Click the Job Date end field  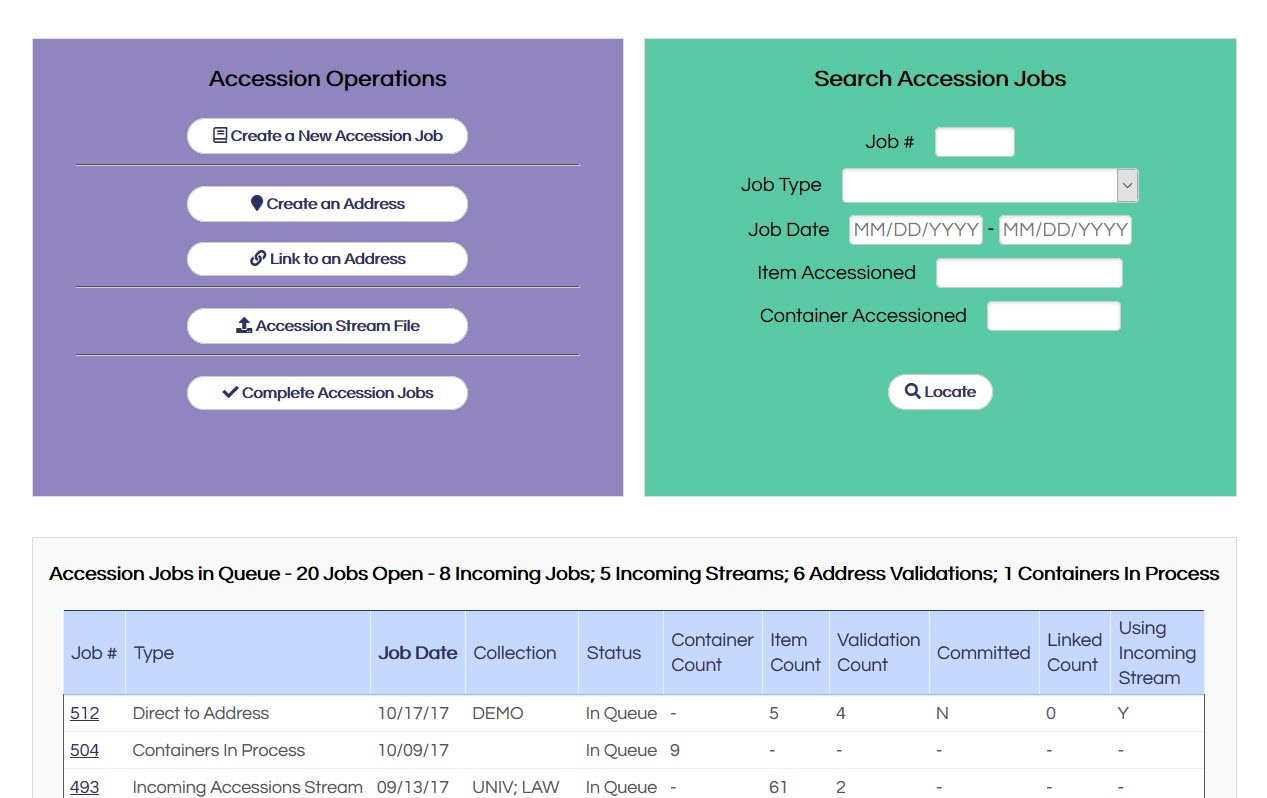(1065, 230)
